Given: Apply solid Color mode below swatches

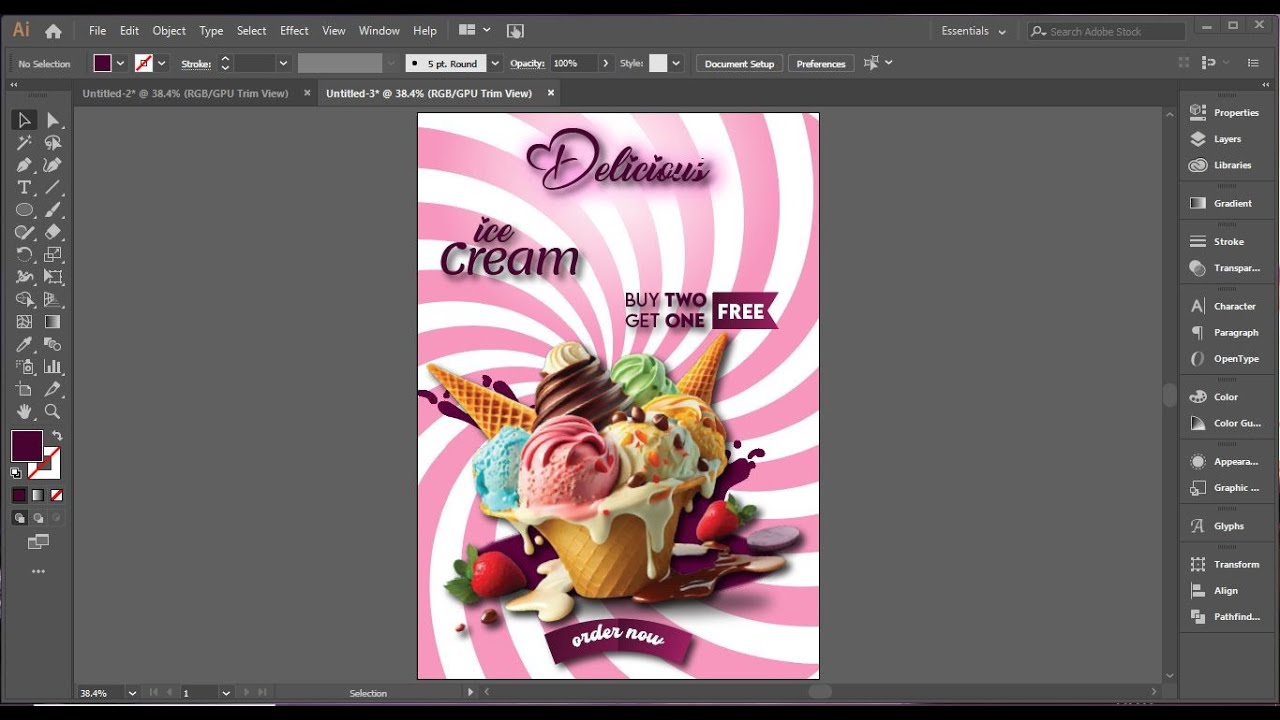Looking at the screenshot, I should tap(19, 495).
